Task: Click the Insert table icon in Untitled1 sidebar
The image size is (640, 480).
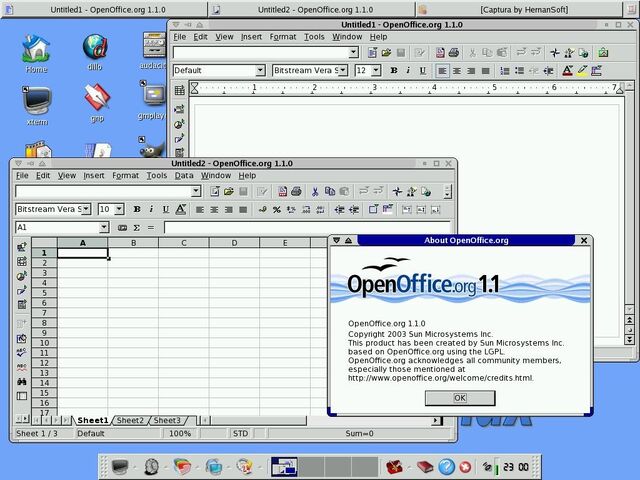Action: 180,90
